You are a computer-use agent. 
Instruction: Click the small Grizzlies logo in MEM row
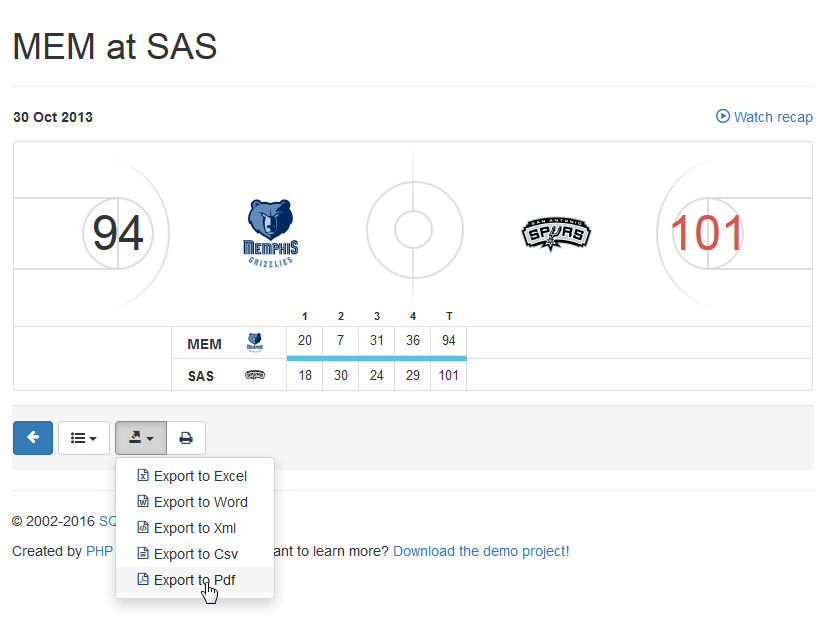pyautogui.click(x=255, y=343)
